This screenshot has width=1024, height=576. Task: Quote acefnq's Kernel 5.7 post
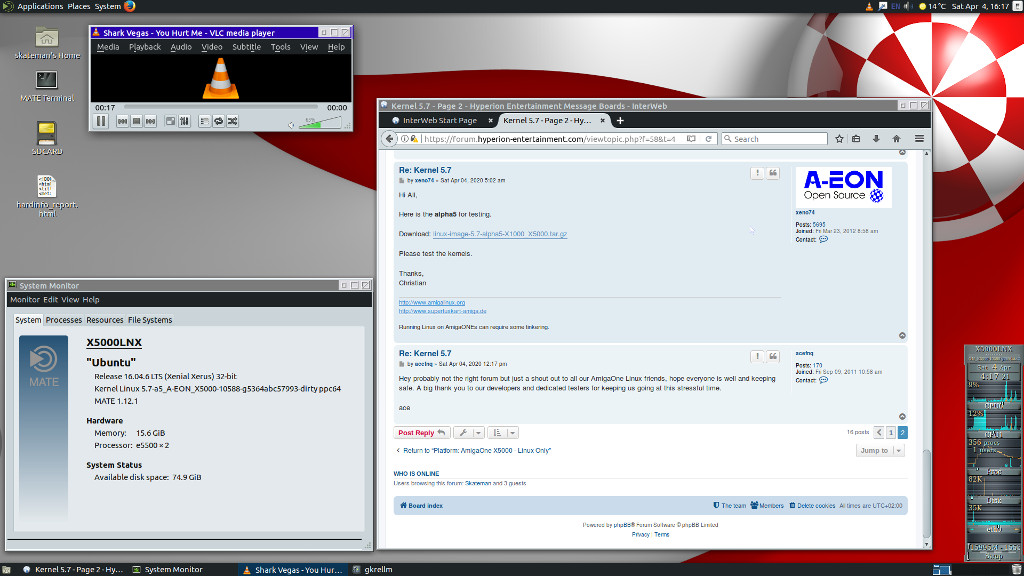coord(773,357)
